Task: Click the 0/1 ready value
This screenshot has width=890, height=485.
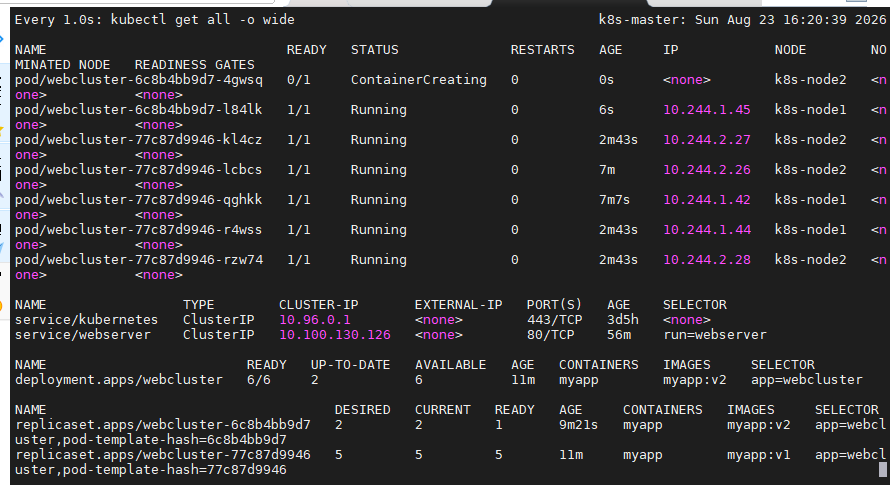Action: (299, 80)
